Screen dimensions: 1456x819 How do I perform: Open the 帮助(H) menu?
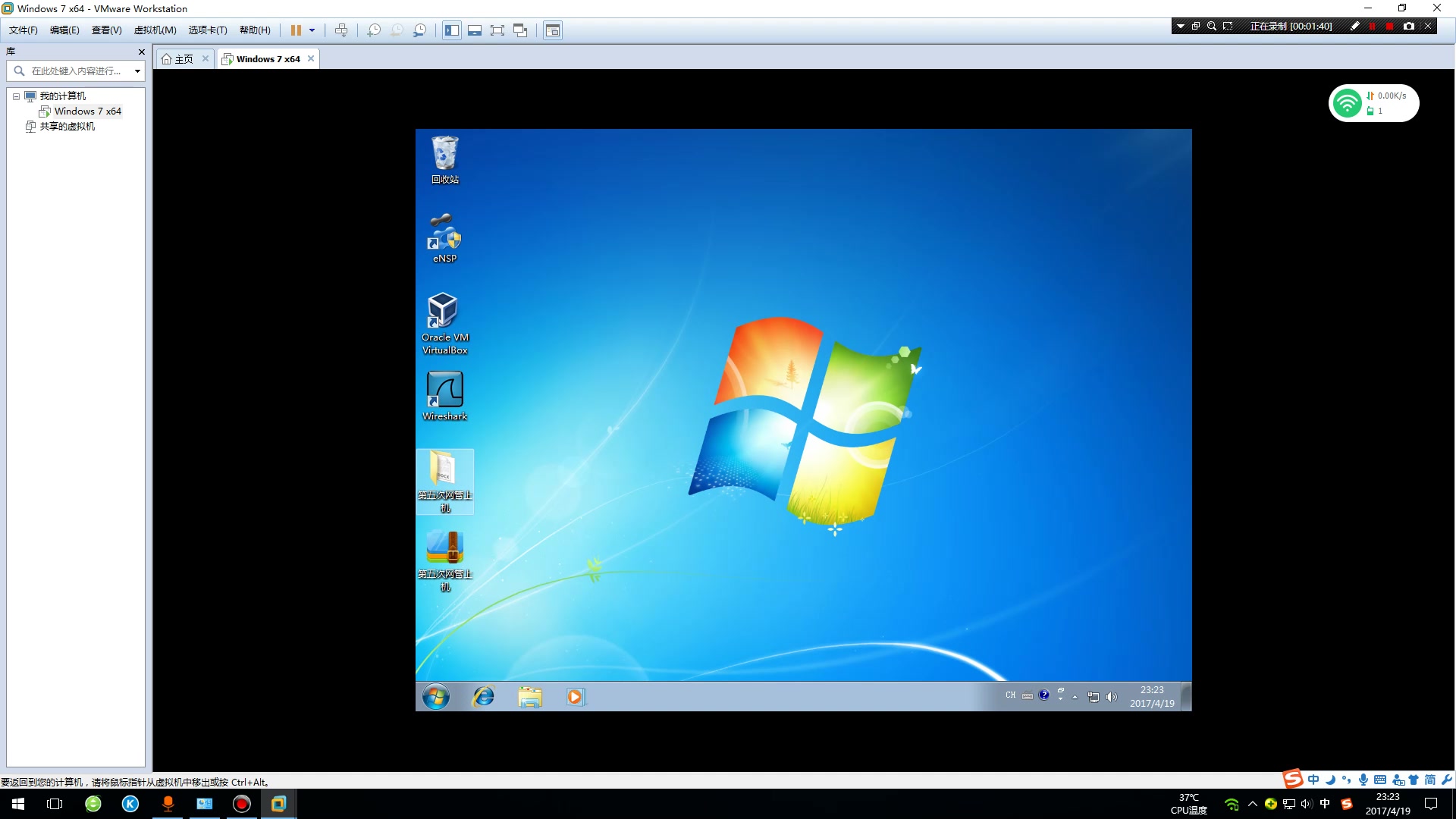click(x=255, y=30)
